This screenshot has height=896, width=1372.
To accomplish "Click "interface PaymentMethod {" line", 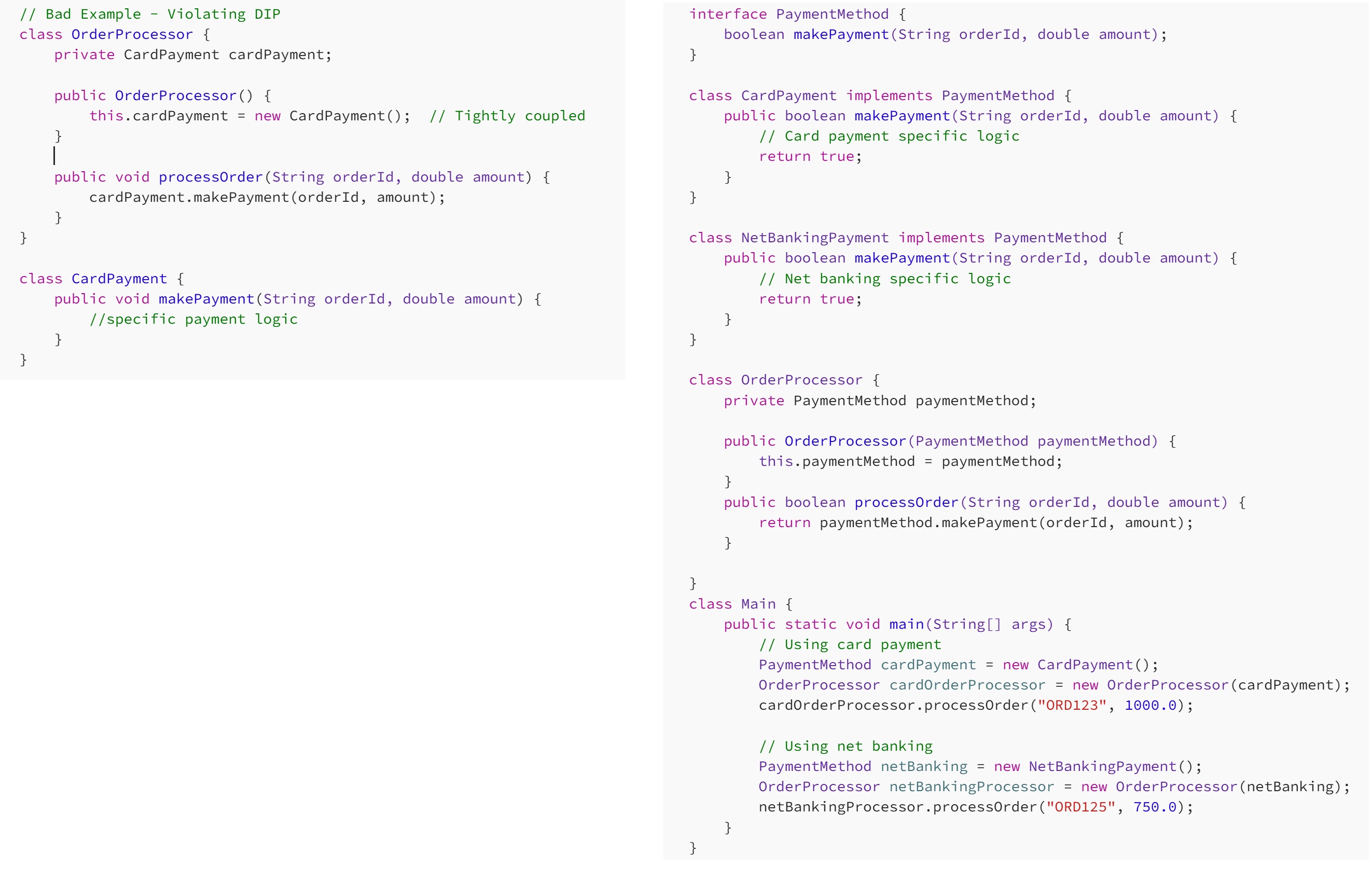I will [x=797, y=14].
